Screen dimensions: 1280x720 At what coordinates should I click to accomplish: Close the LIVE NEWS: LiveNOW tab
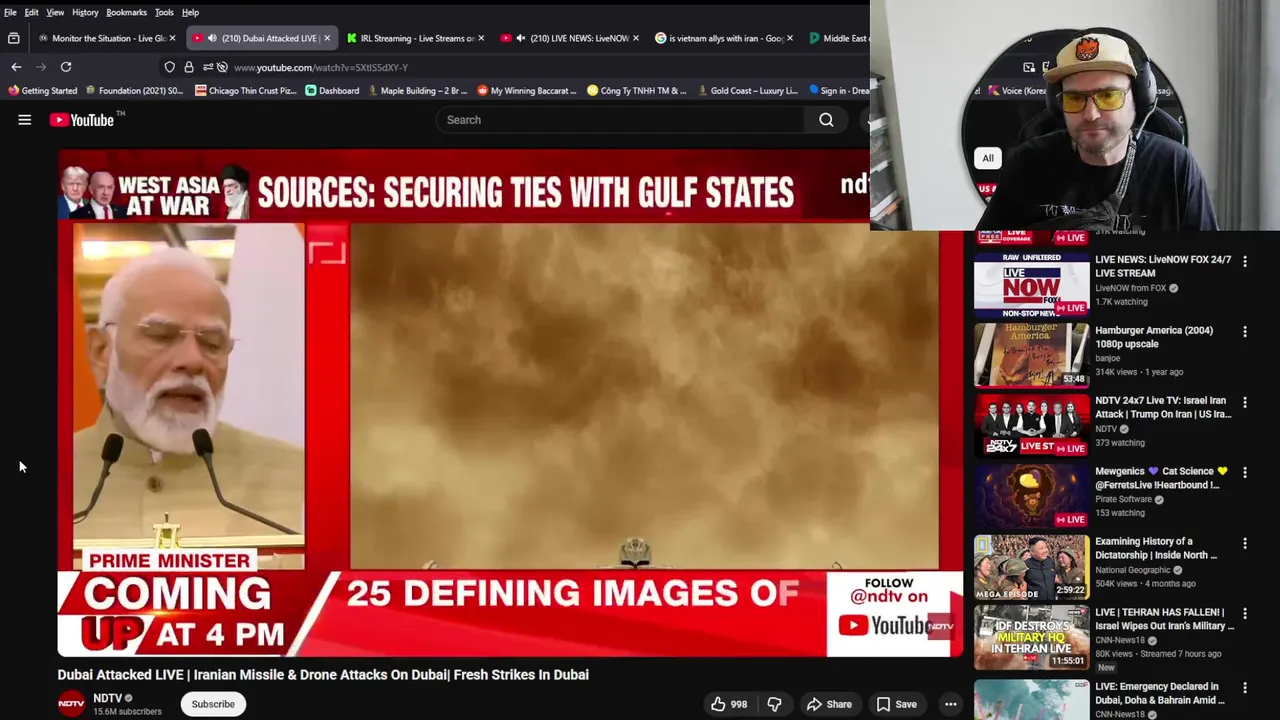635,38
